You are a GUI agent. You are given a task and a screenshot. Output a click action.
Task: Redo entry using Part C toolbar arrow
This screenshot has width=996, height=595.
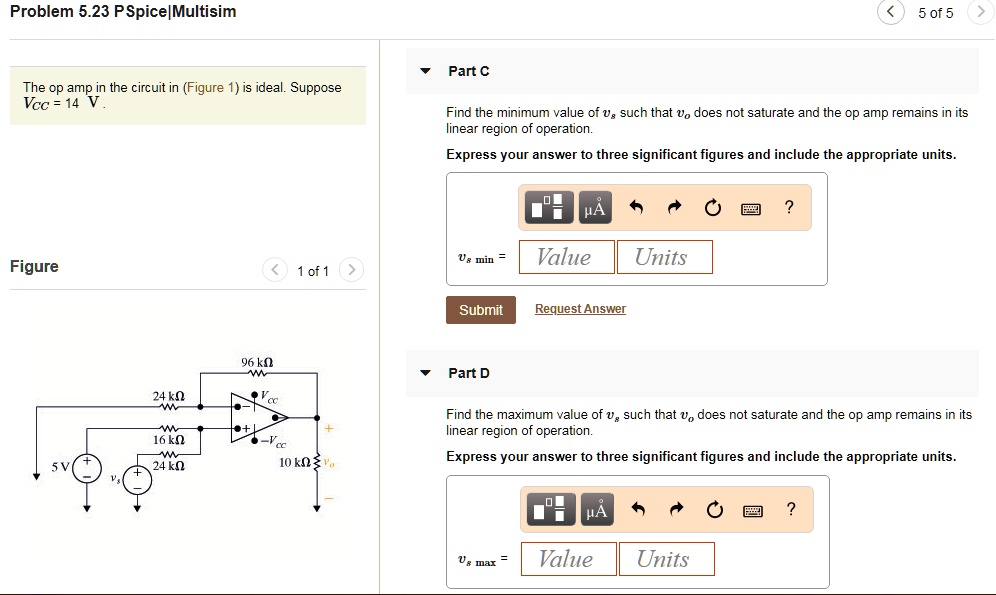[674, 207]
